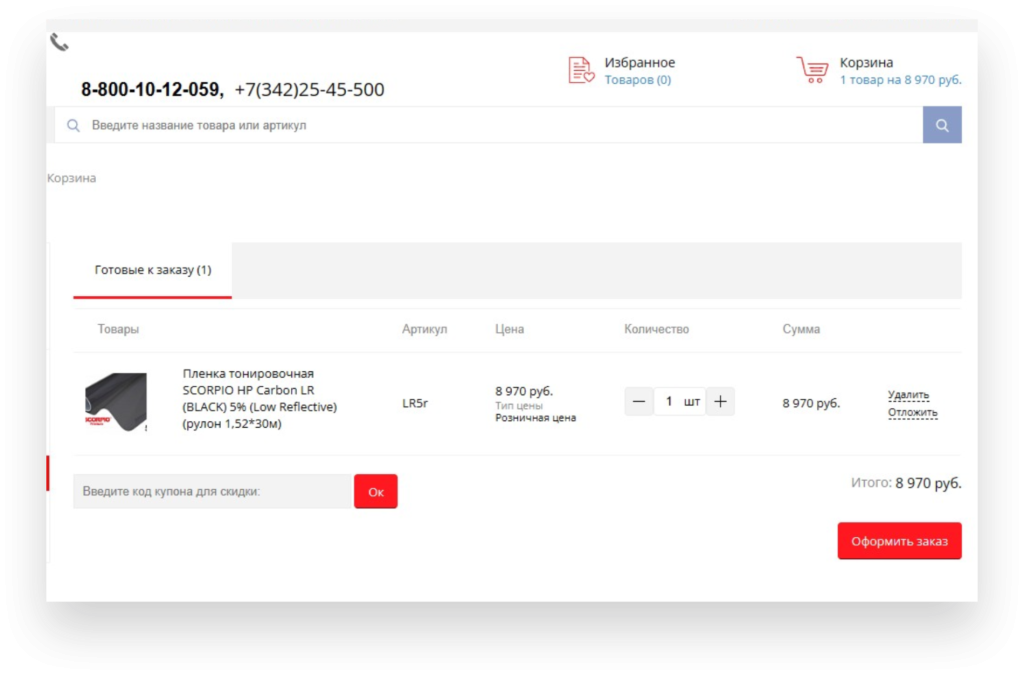
Task: Open the SCORPIO film product thumbnail
Action: (116, 402)
